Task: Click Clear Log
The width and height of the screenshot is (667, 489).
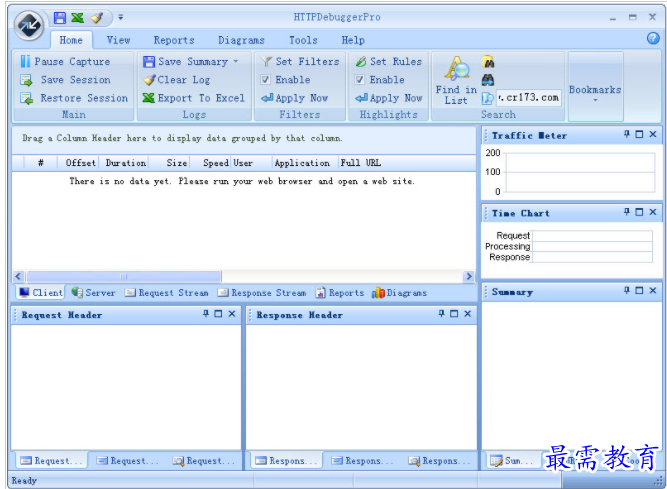Action: (177, 80)
